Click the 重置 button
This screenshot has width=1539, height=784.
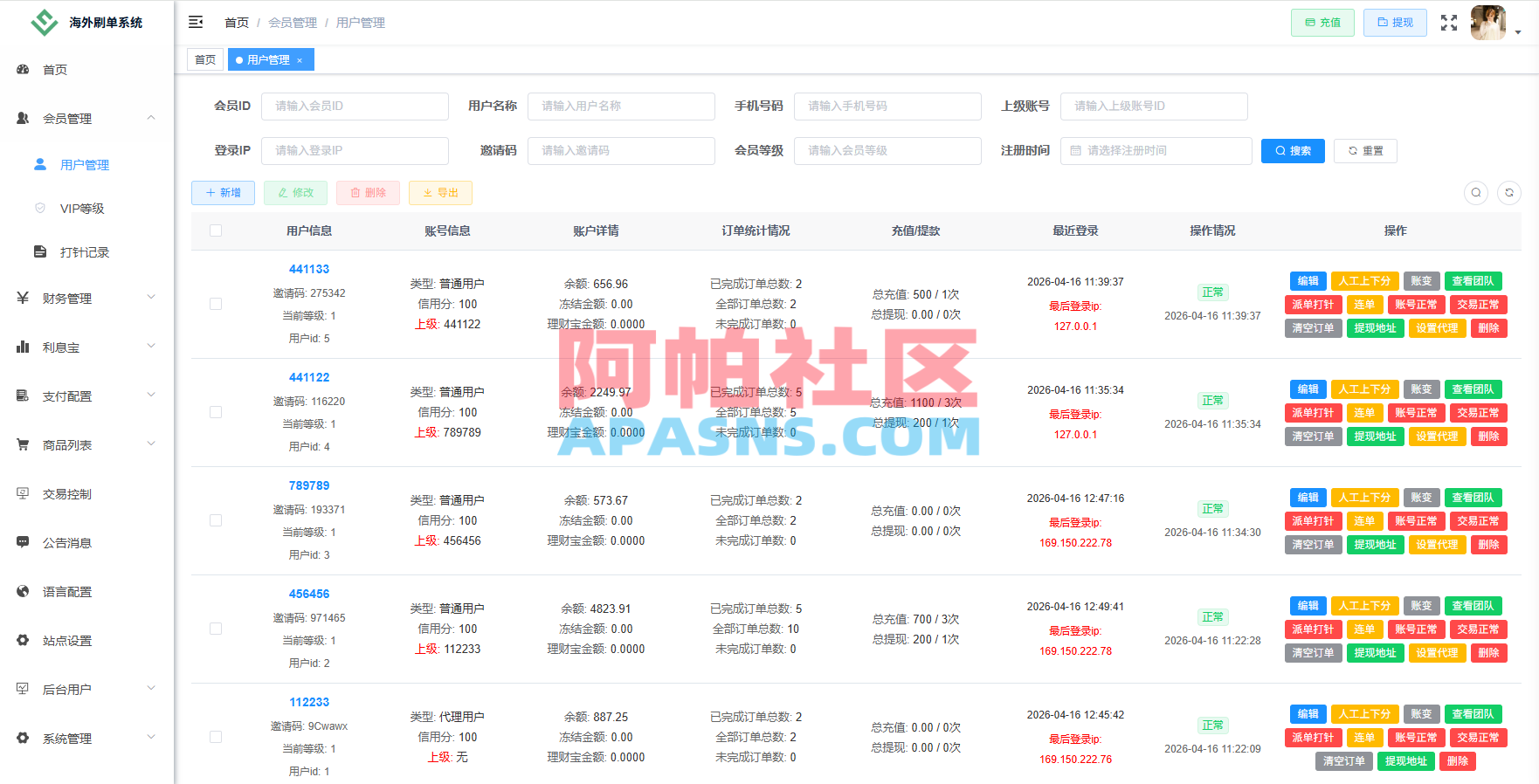[1365, 150]
